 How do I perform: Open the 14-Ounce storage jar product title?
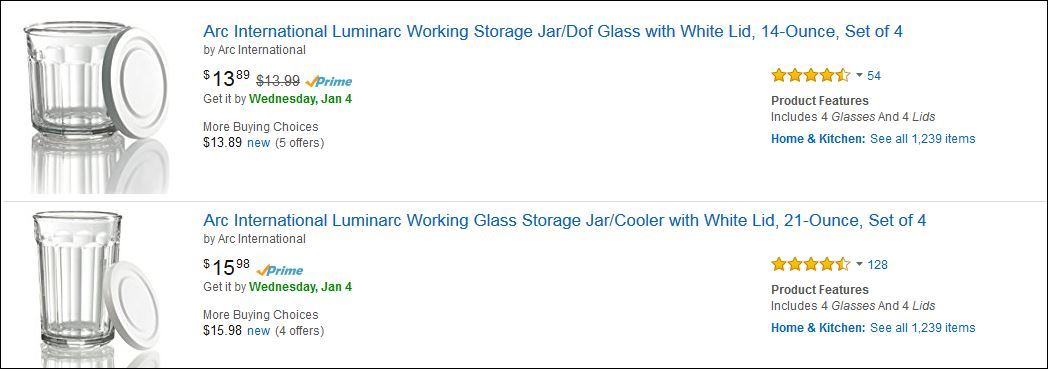point(553,31)
